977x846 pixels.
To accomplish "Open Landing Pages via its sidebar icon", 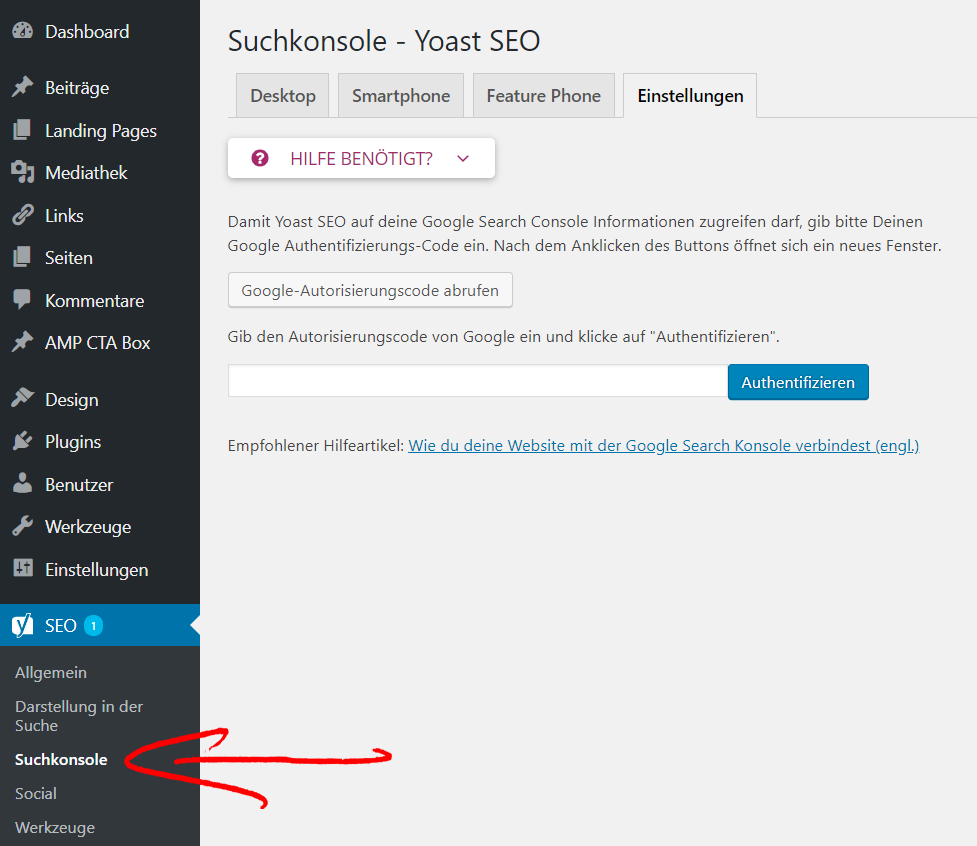I will click(x=22, y=130).
